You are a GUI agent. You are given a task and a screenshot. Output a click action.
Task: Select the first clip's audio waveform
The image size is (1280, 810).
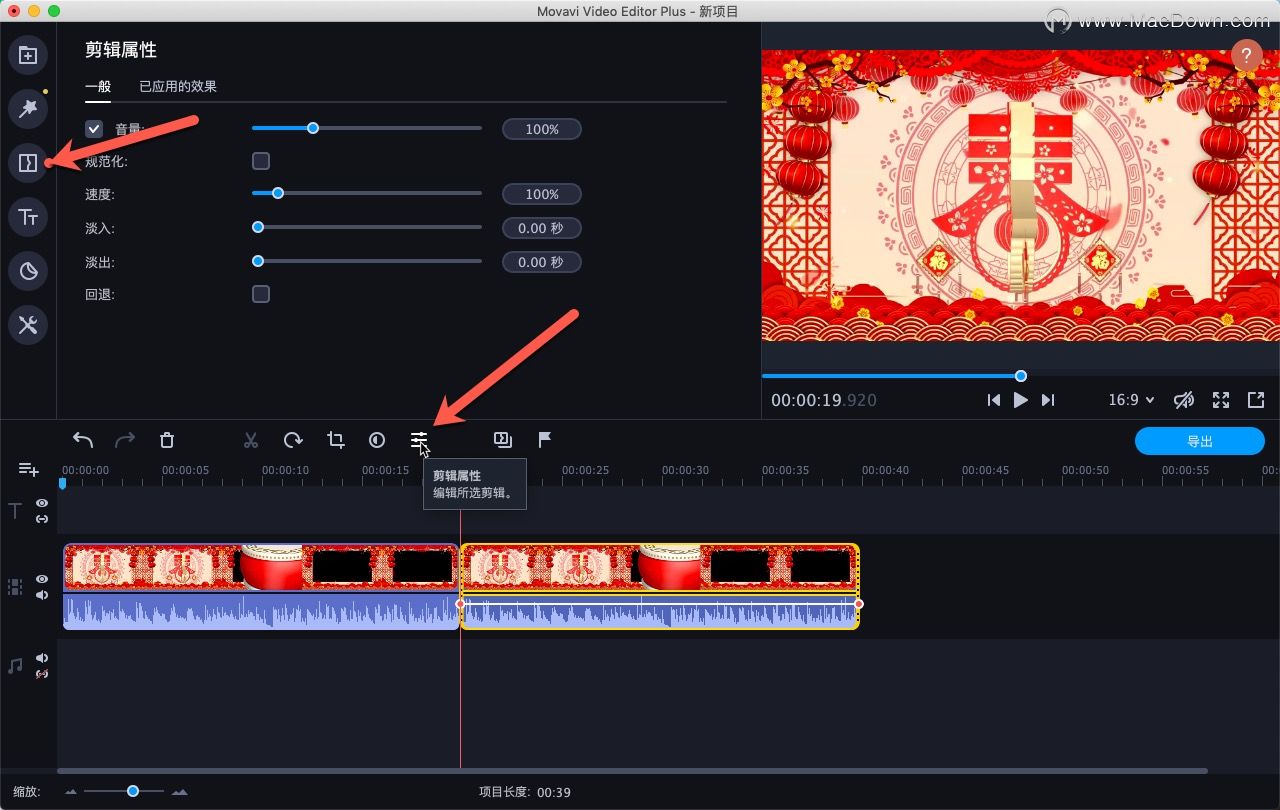(x=261, y=611)
